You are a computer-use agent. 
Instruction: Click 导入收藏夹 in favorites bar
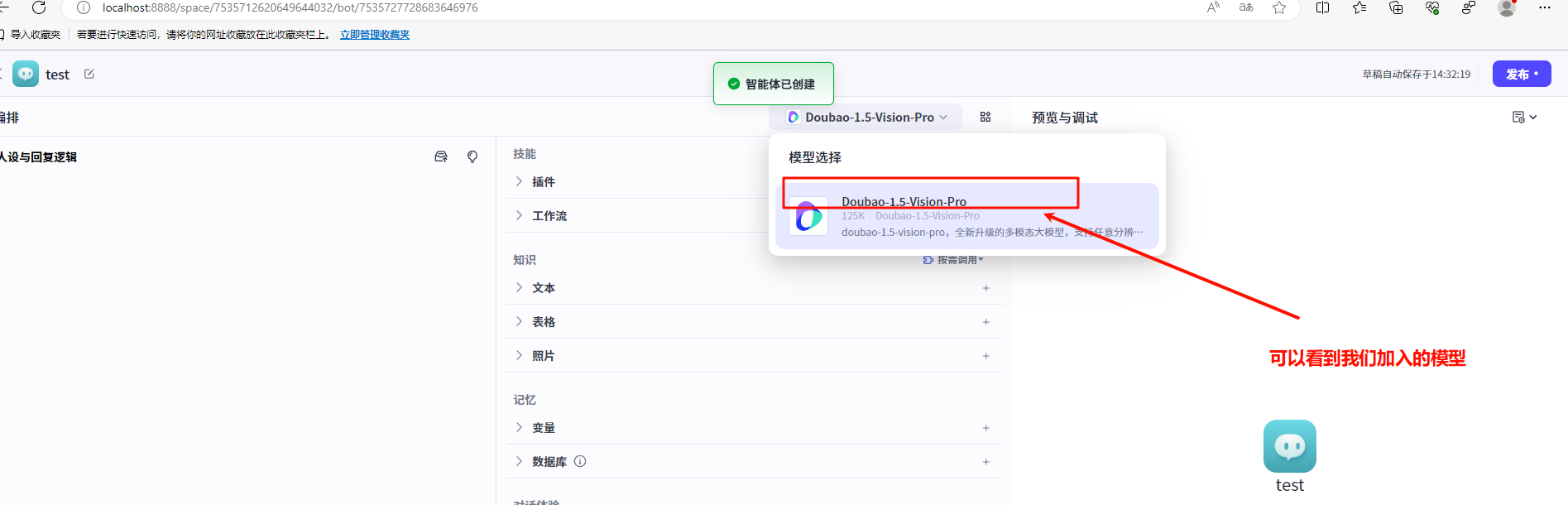[36, 35]
